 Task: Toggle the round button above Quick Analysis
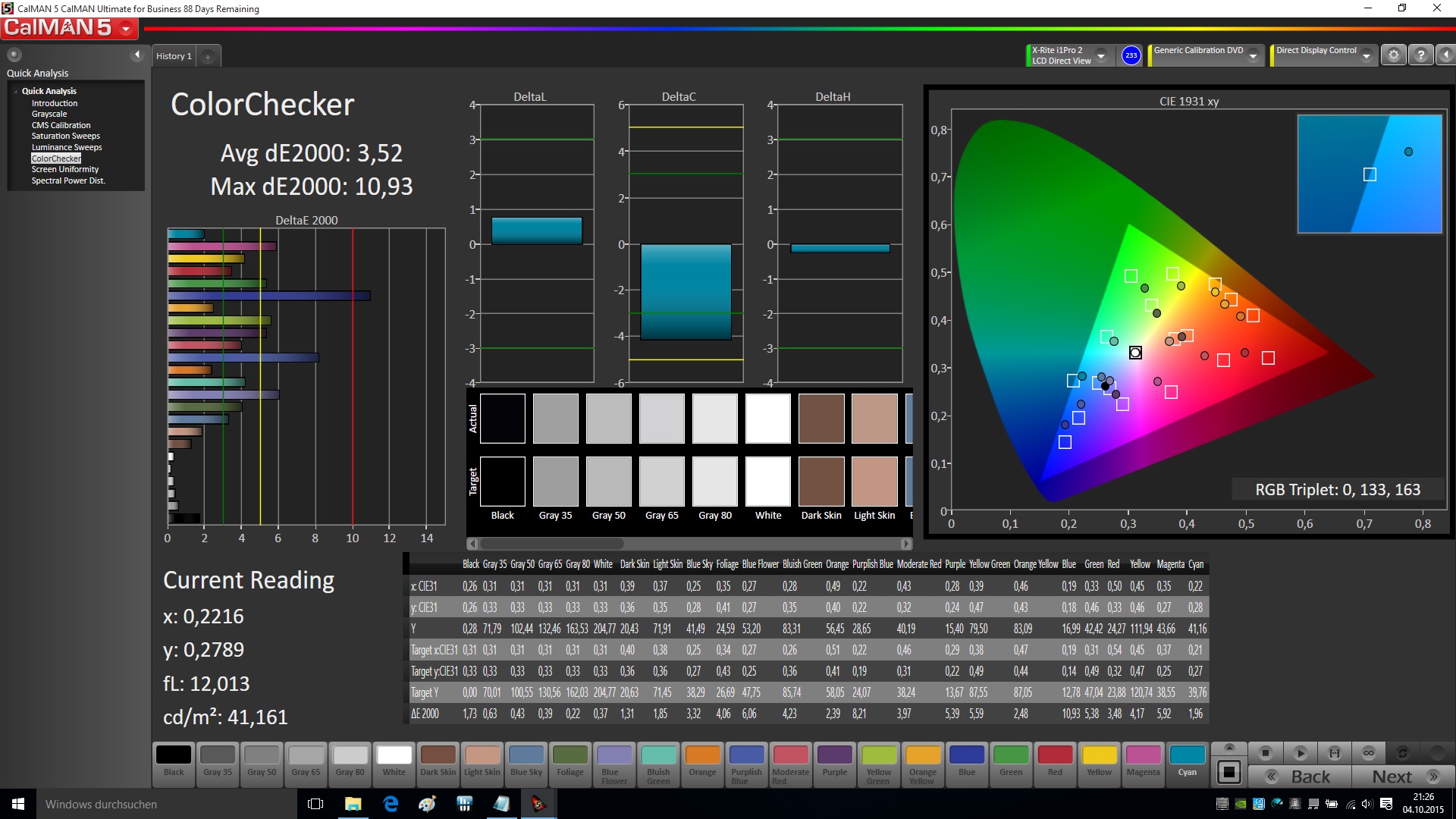(14, 55)
